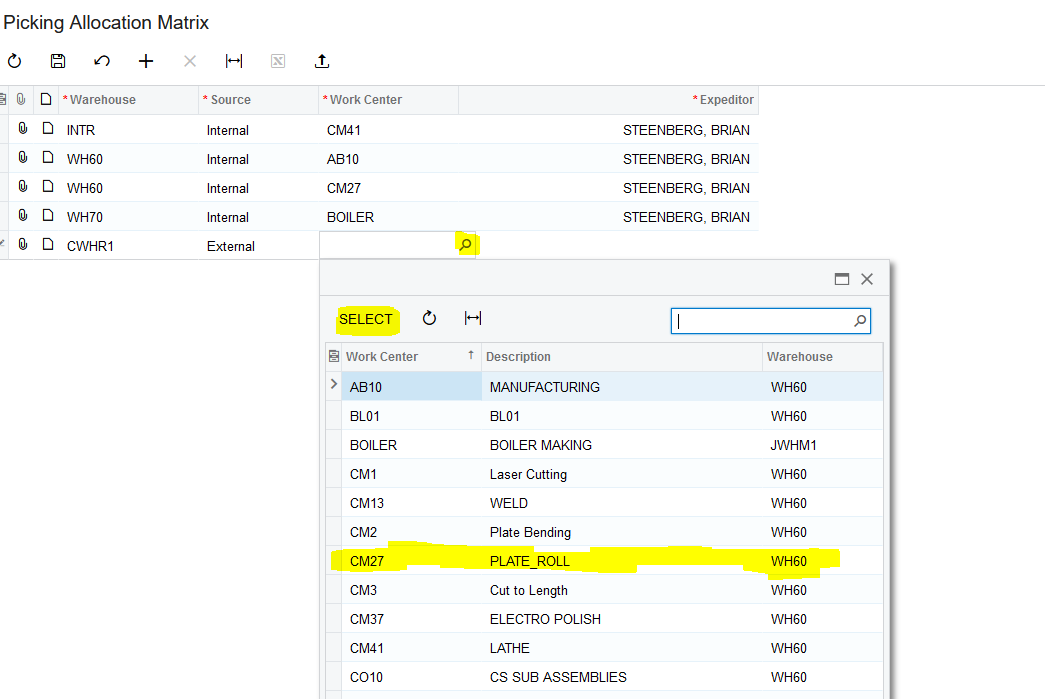Click the Fit to Screen columns icon

click(234, 61)
